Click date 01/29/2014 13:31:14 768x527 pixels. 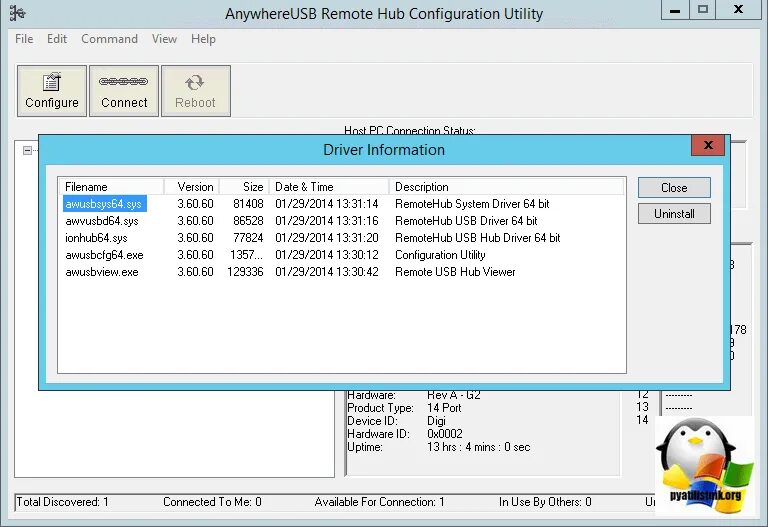[327, 204]
